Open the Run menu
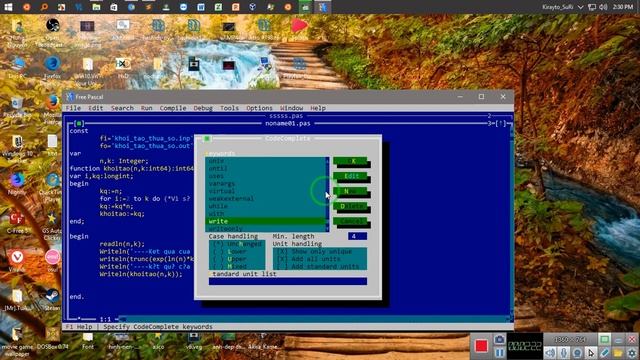640x360 pixels. coord(147,108)
